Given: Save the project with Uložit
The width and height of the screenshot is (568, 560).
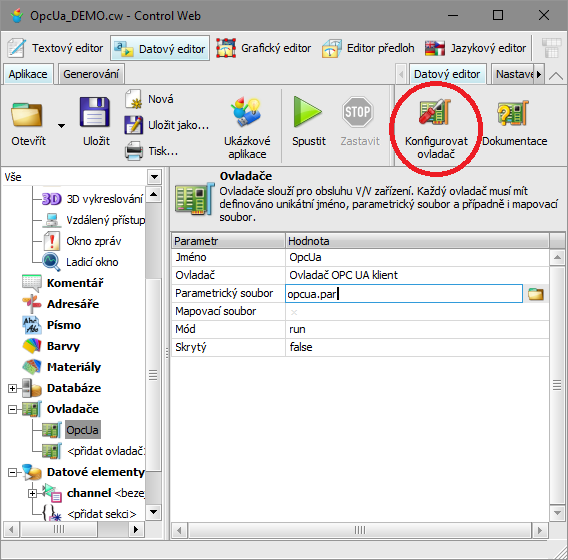Looking at the screenshot, I should (95, 112).
